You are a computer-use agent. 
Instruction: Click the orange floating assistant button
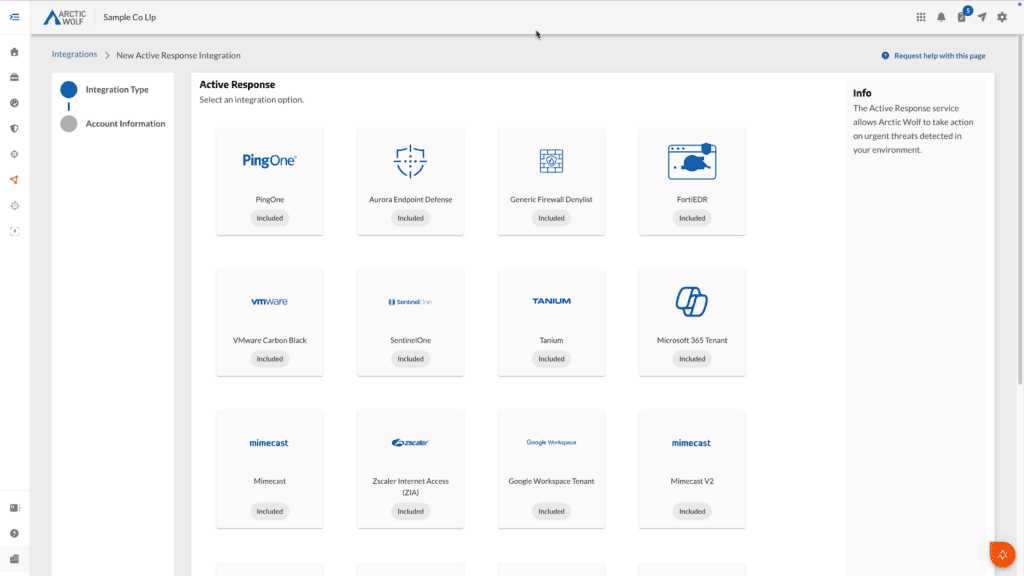click(1001, 554)
